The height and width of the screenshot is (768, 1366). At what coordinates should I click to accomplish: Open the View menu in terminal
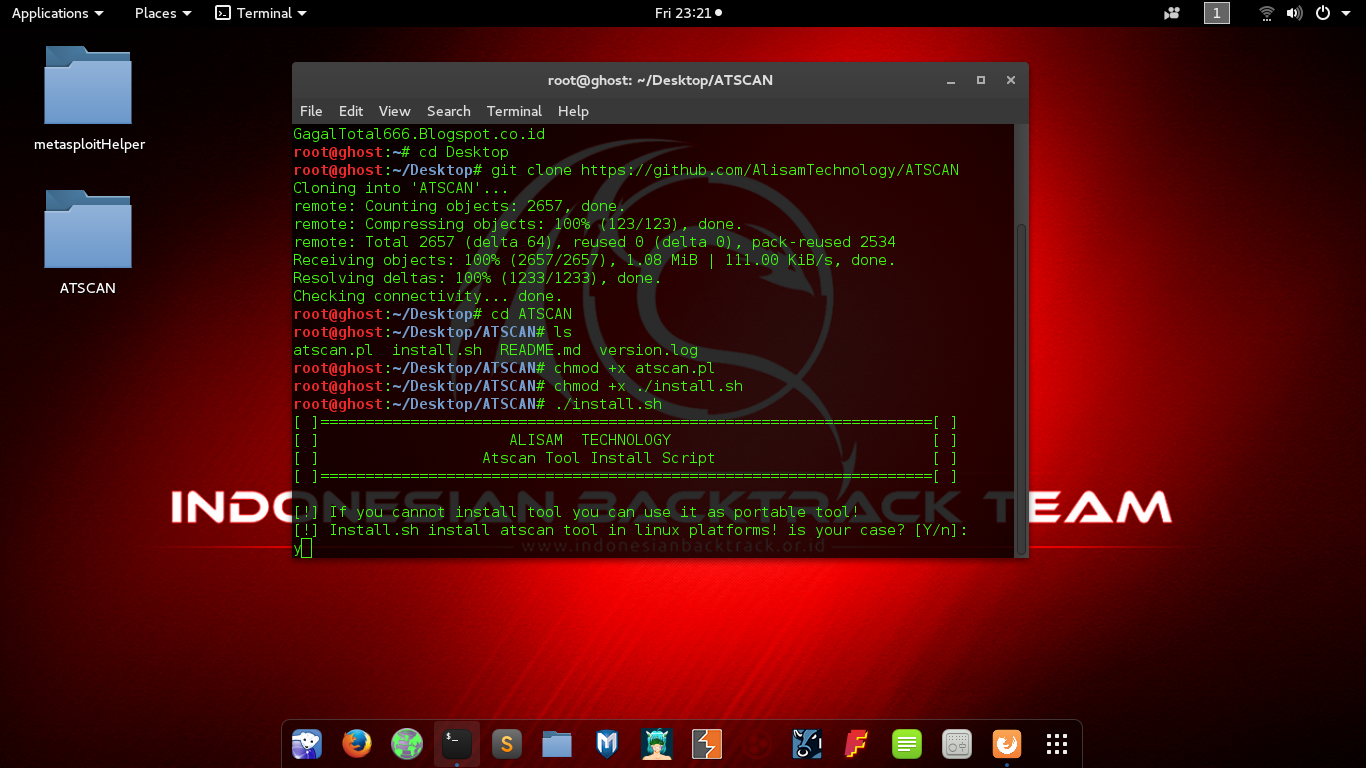[394, 111]
